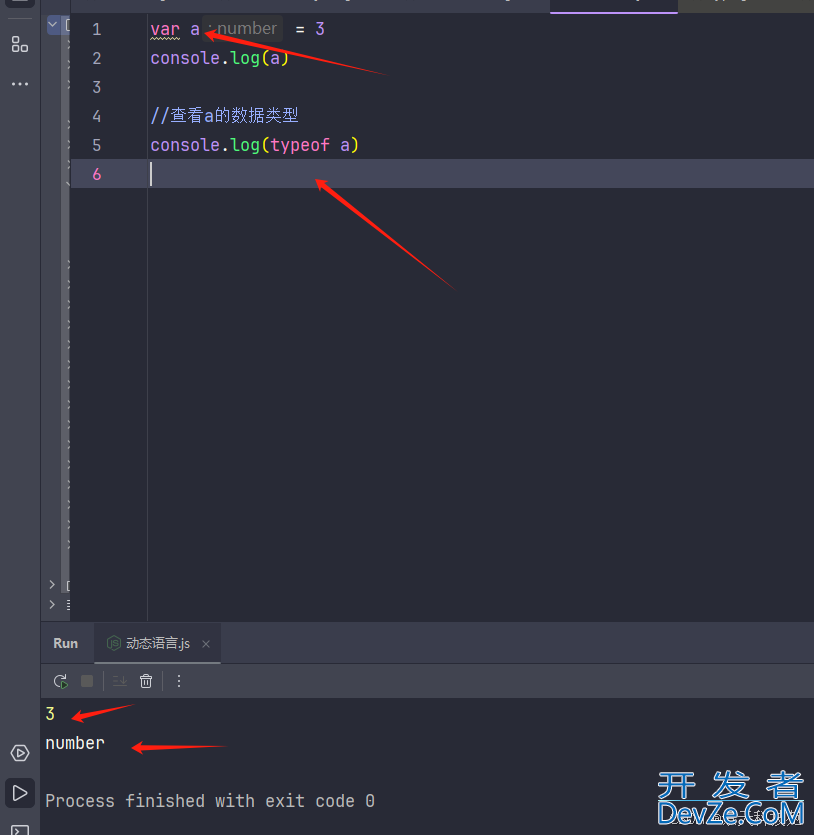Click the Stop process button

(87, 681)
